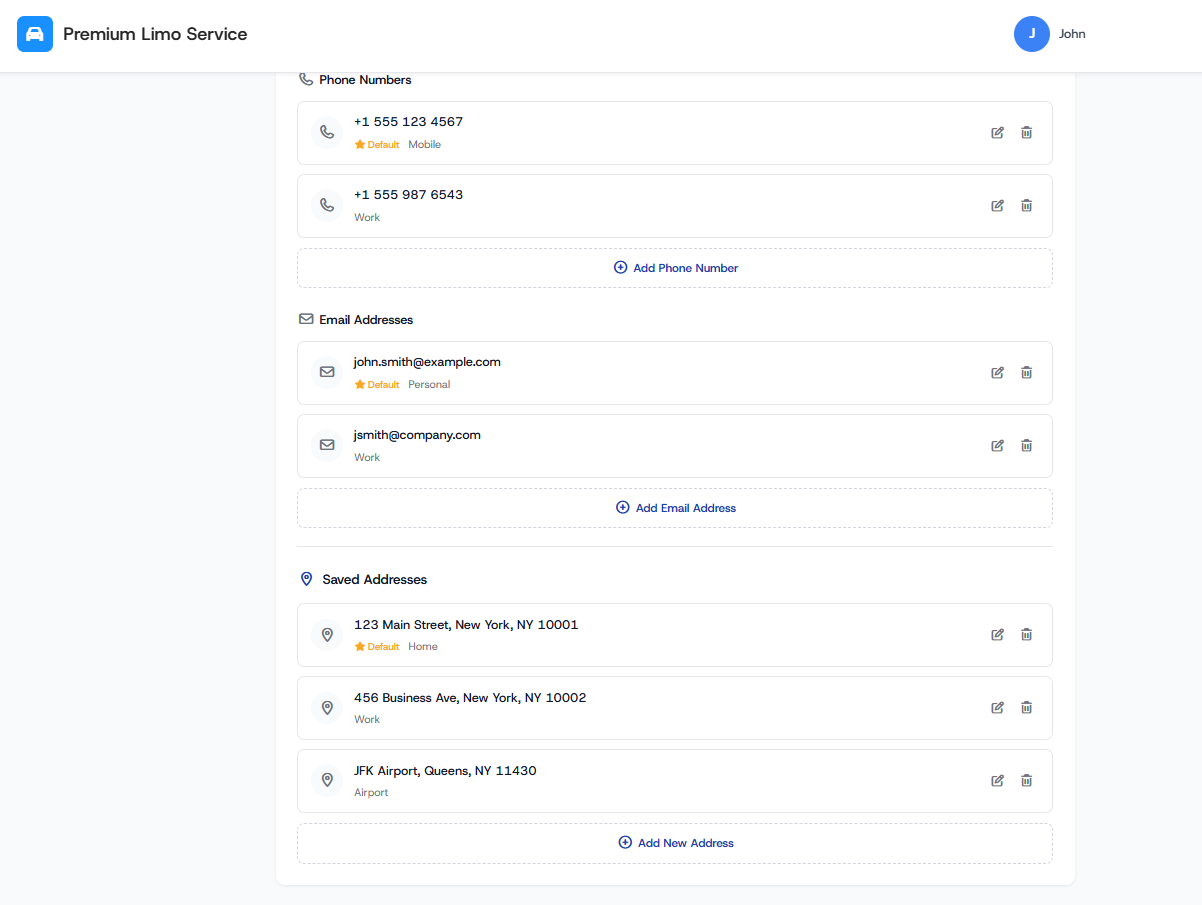Image resolution: width=1202 pixels, height=905 pixels.
Task: Delete jsmith@company.com email entry
Action: pyautogui.click(x=1026, y=446)
